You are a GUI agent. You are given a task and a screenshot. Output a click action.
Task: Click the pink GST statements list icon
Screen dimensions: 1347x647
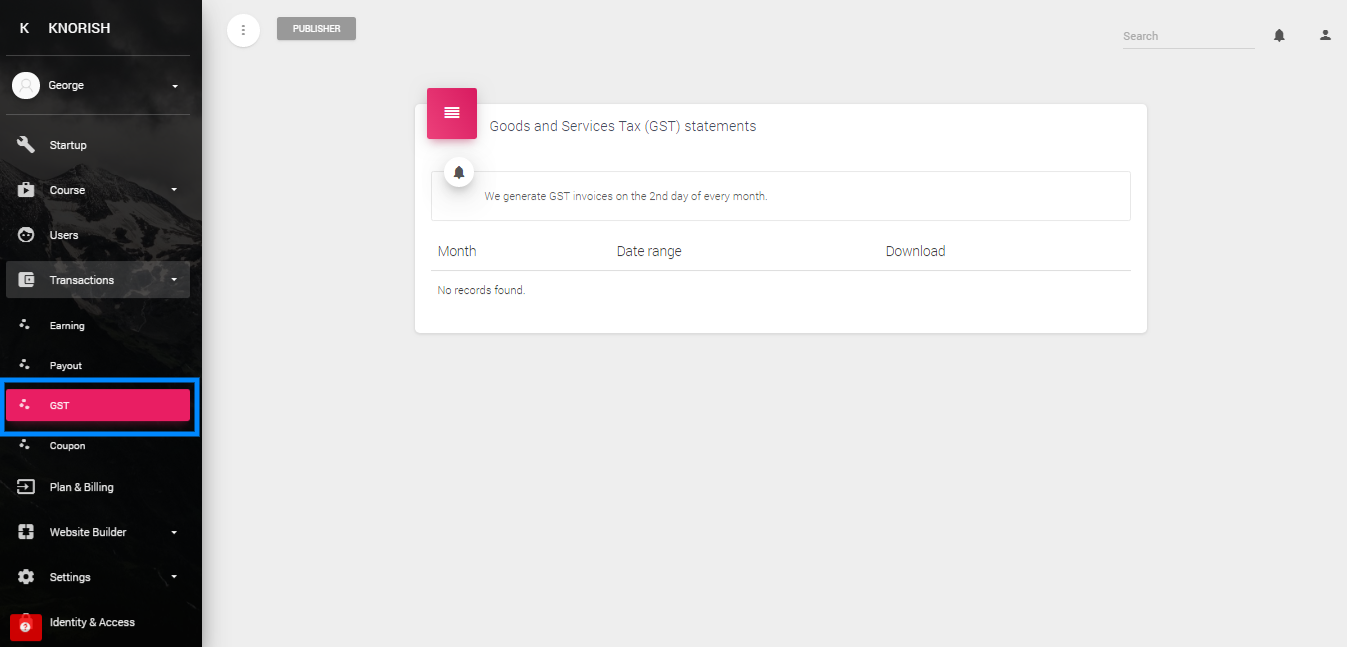(x=452, y=113)
